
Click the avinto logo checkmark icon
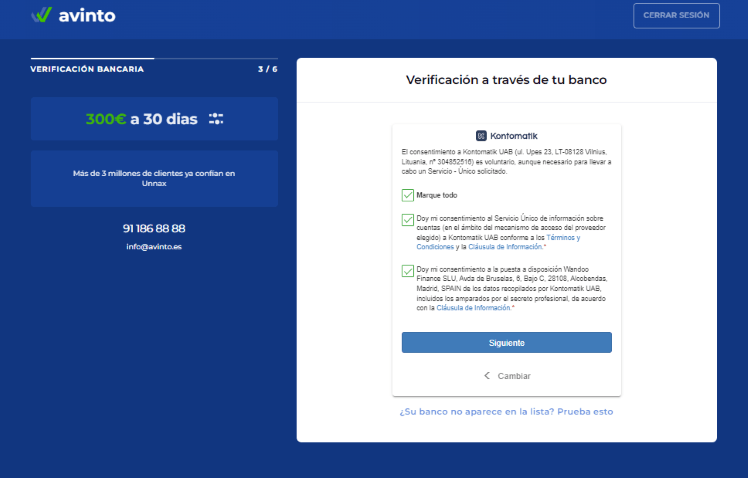[42, 15]
